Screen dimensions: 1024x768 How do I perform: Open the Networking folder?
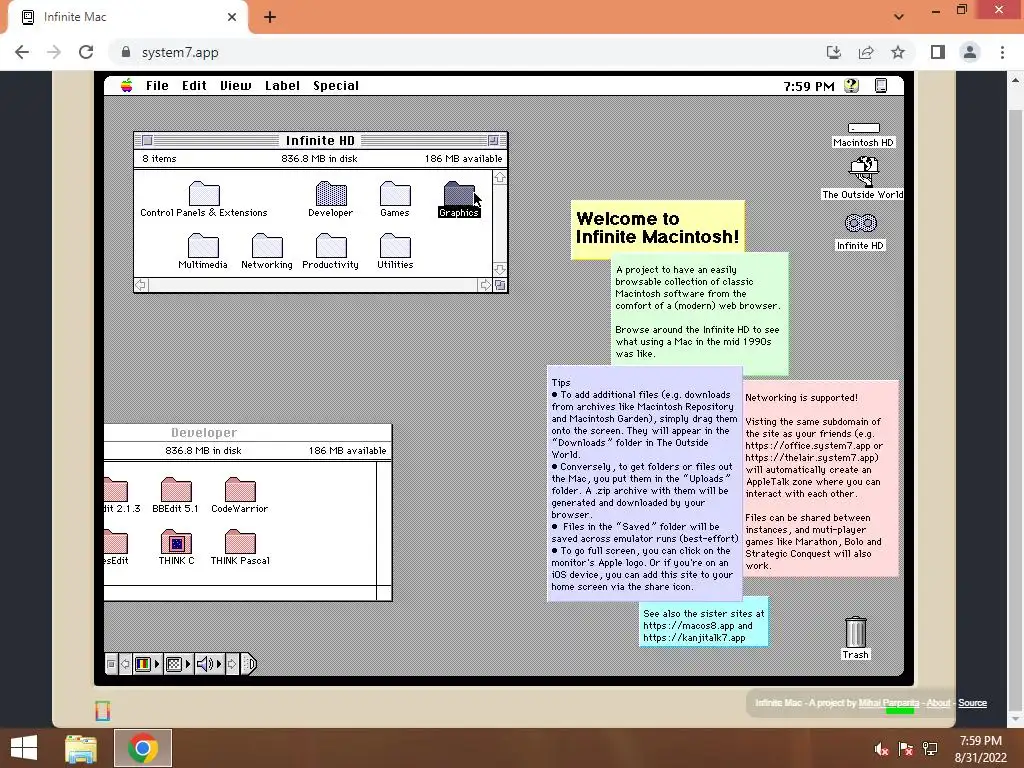[x=267, y=246]
